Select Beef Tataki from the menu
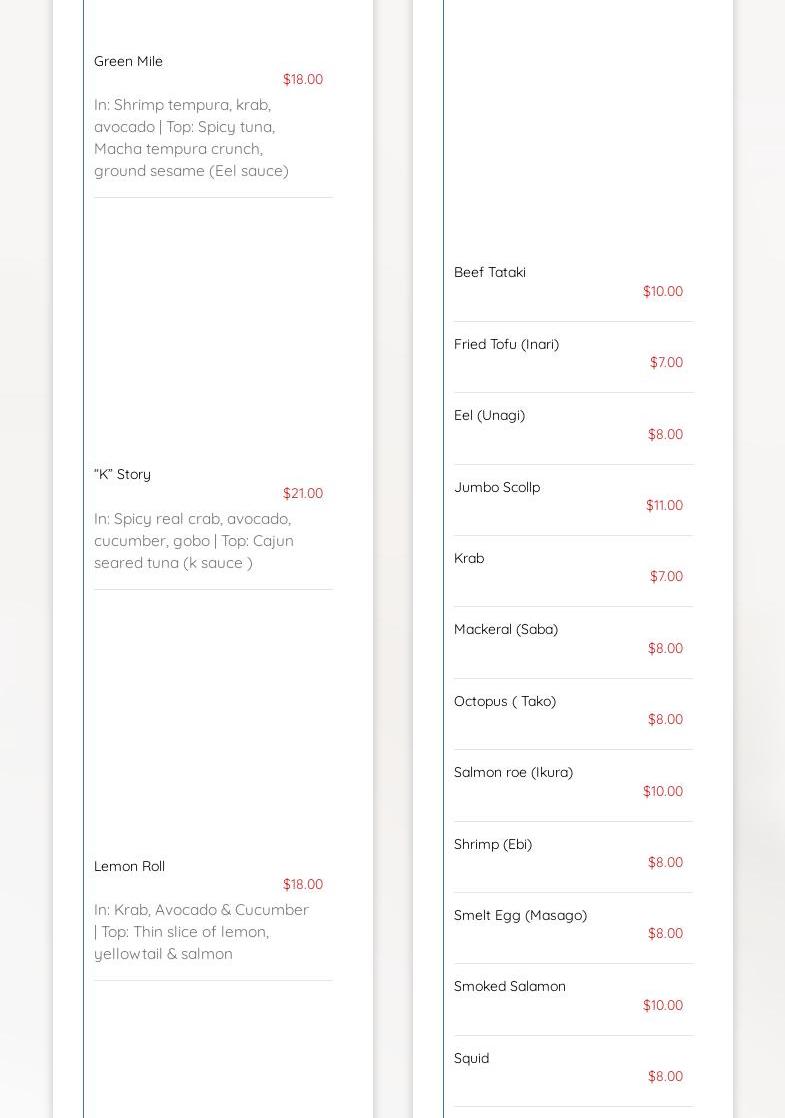This screenshot has width=785, height=1118. pyautogui.click(x=490, y=272)
